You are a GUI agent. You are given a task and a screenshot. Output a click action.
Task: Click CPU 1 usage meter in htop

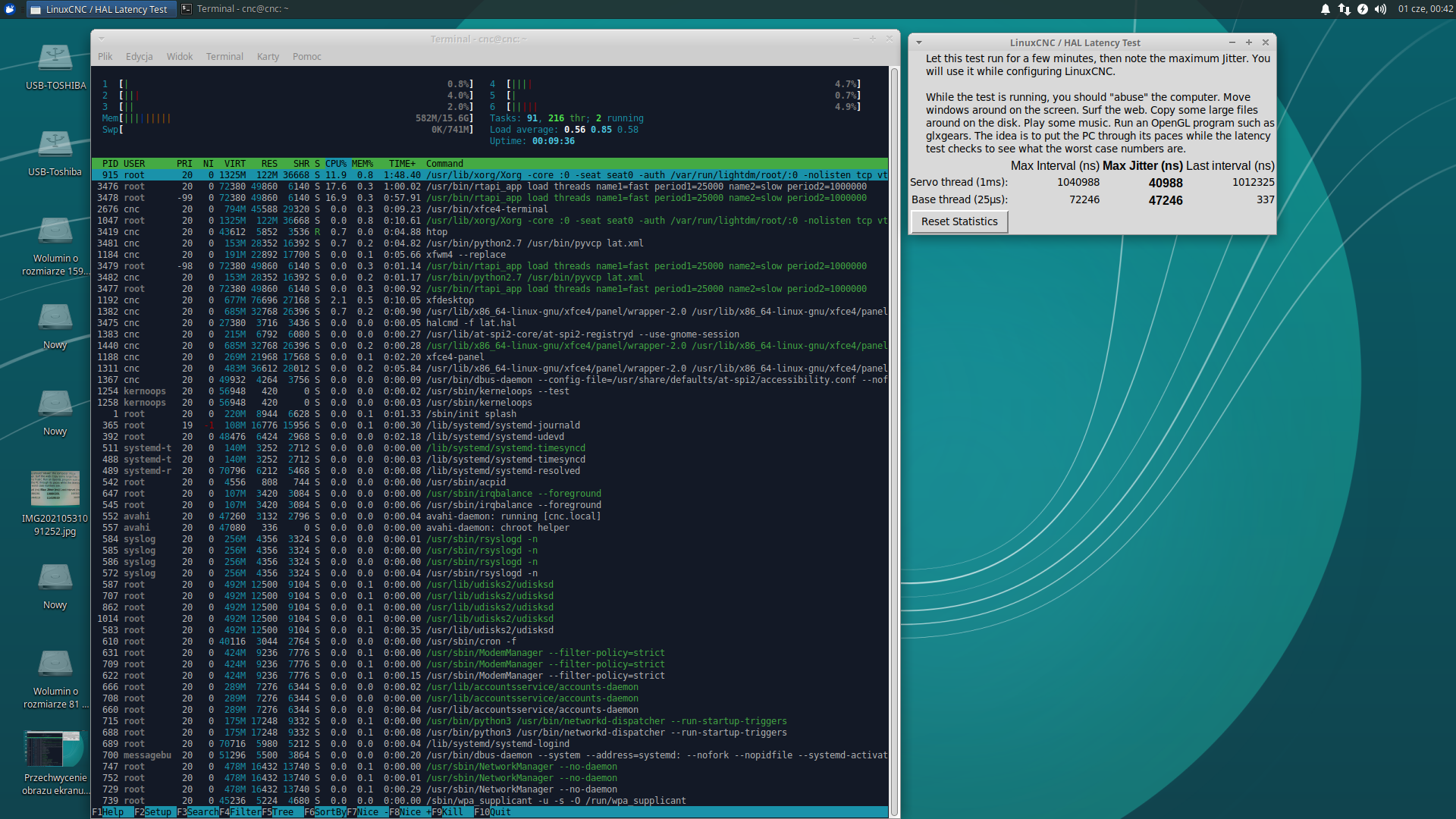(x=288, y=84)
